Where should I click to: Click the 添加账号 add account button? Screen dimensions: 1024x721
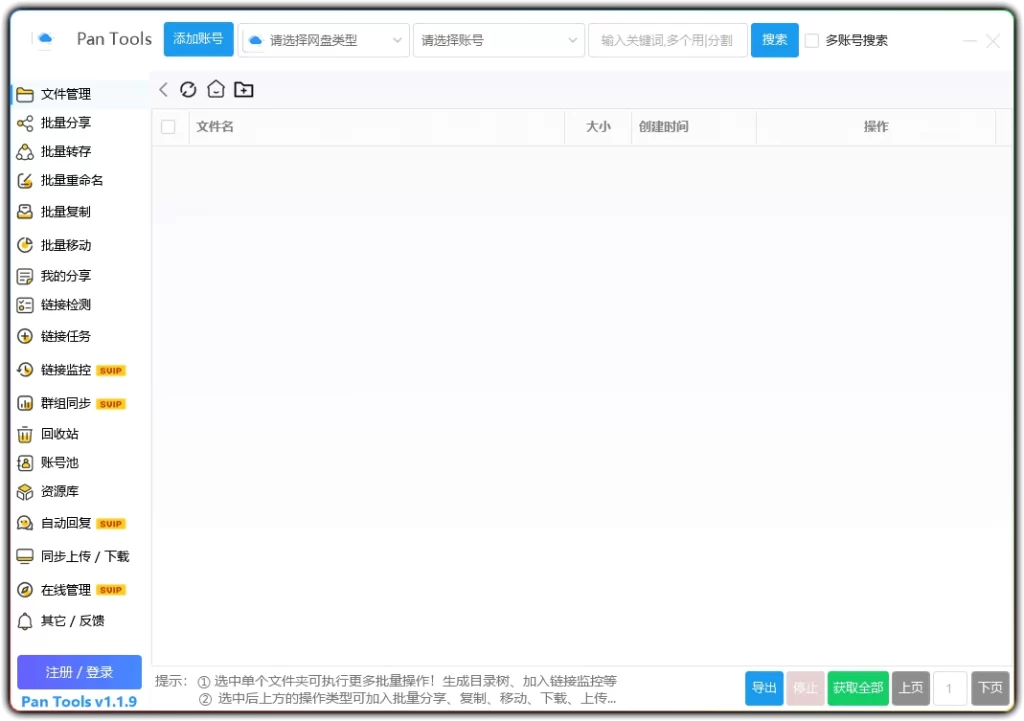197,40
